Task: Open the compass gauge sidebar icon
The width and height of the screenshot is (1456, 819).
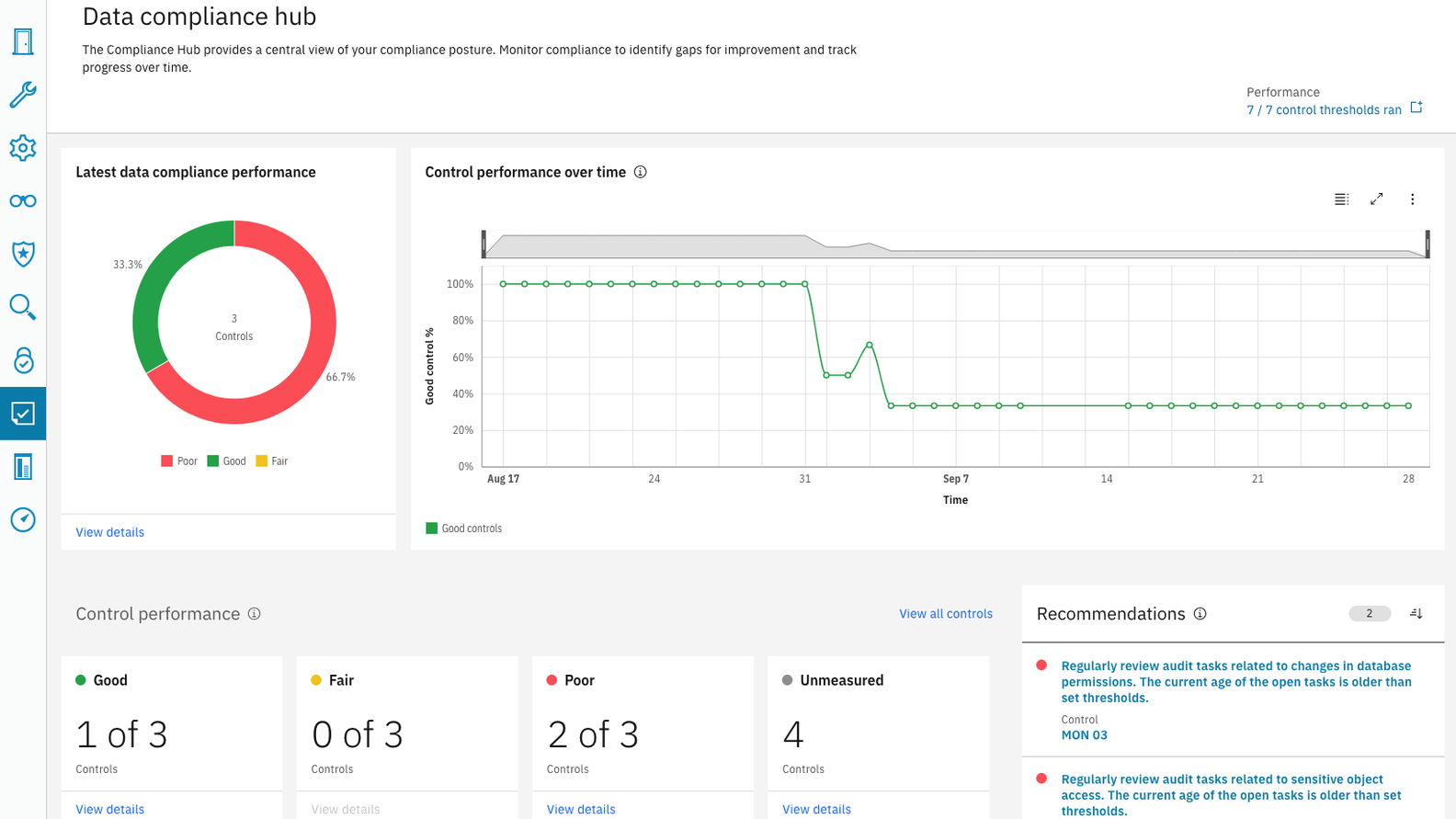Action: click(x=23, y=519)
